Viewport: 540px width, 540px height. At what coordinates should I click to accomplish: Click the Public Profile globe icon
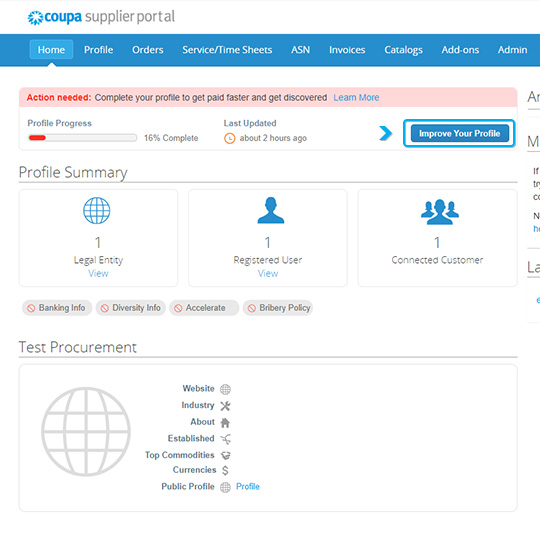coord(225,487)
